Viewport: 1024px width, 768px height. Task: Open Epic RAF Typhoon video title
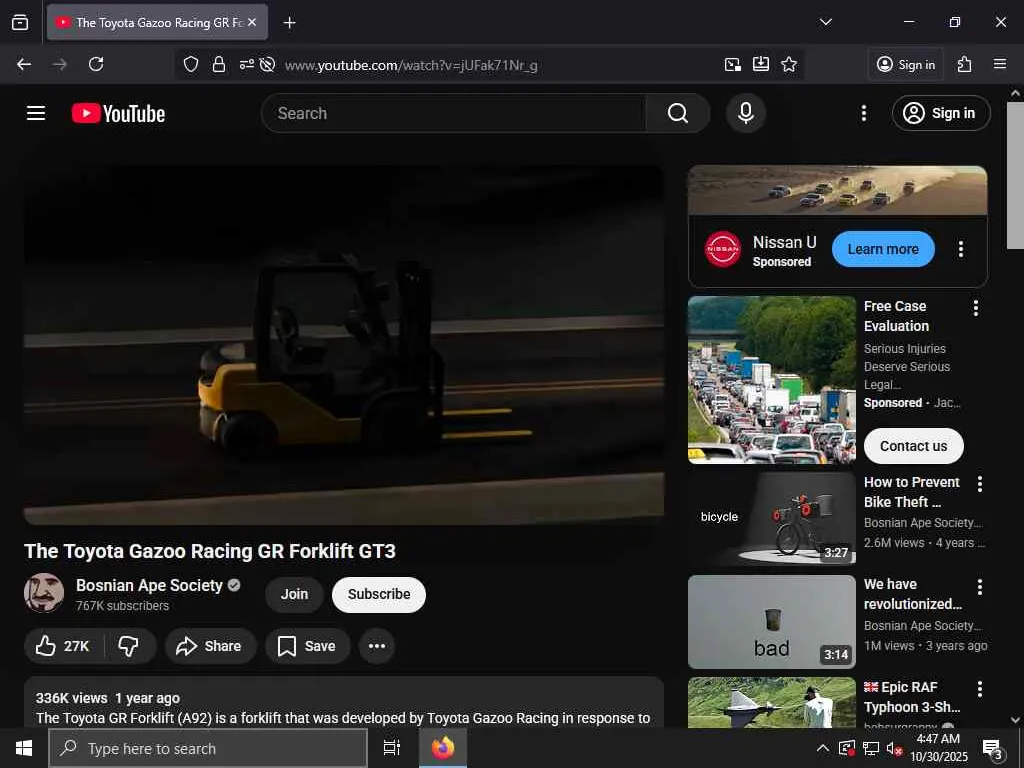point(912,697)
